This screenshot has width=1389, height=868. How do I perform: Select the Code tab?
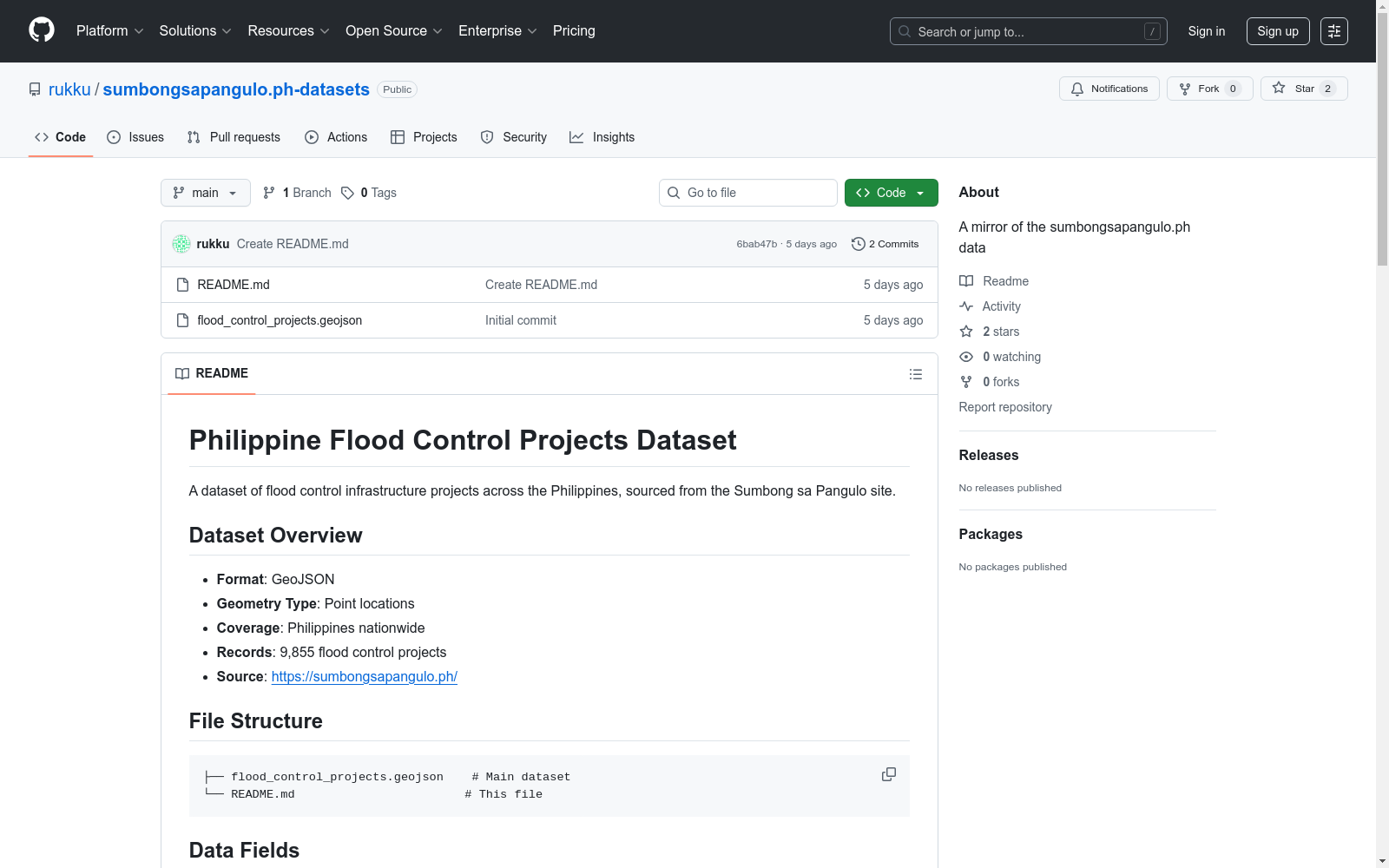(x=61, y=137)
